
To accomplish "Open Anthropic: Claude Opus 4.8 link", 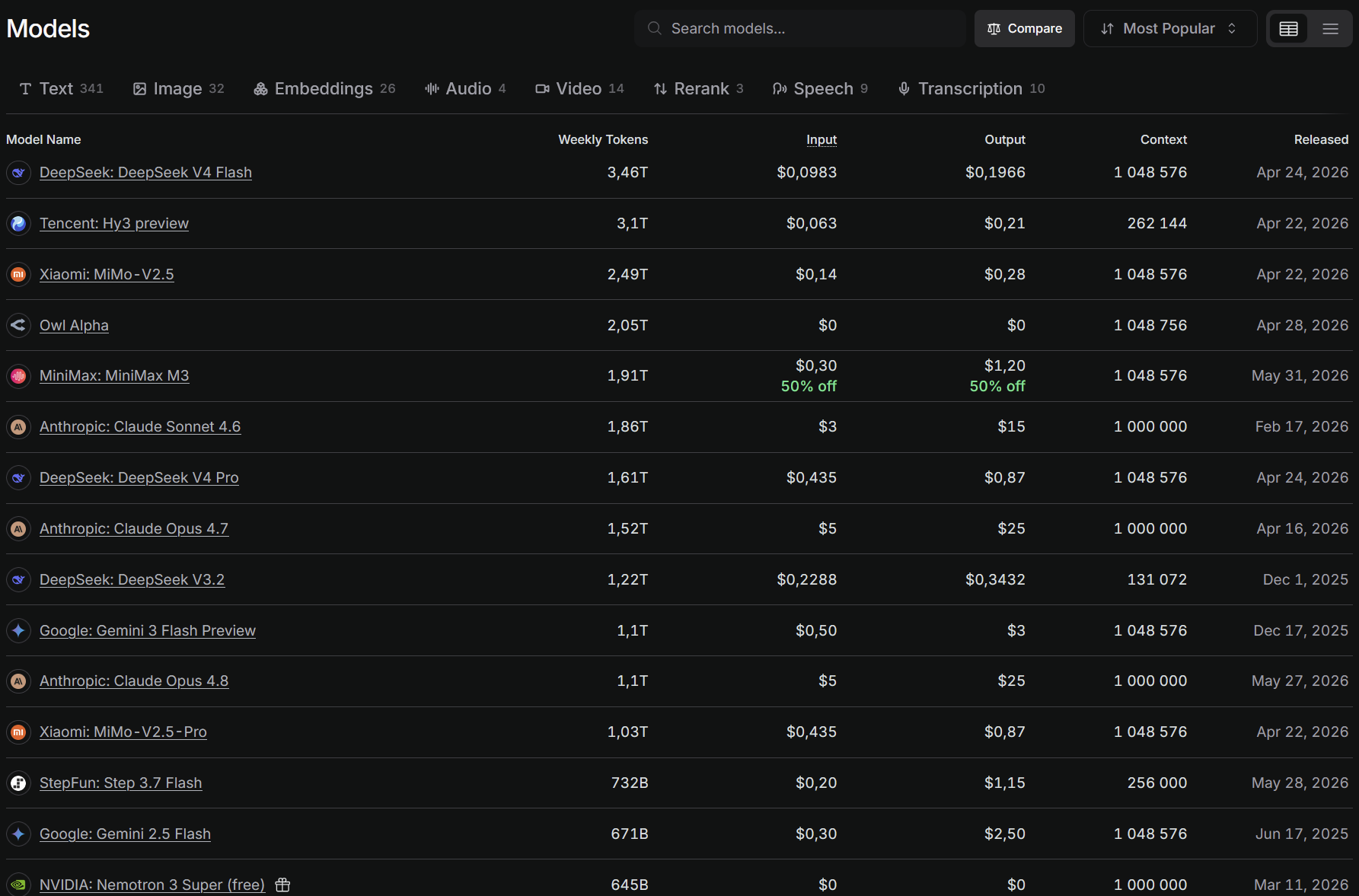I will point(134,681).
